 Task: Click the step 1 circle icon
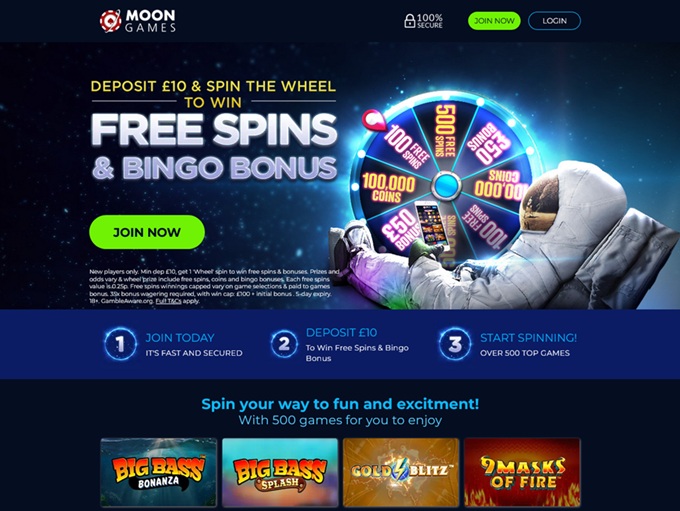coord(120,344)
